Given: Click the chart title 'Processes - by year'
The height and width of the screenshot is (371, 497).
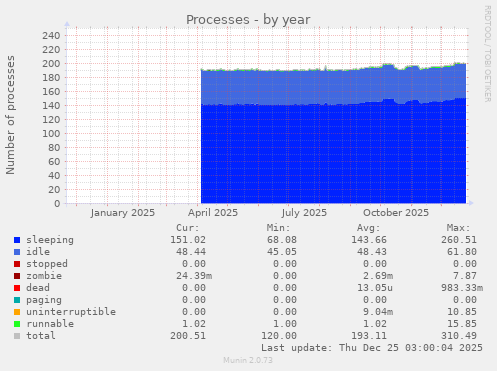Looking at the screenshot, I should point(248,20).
